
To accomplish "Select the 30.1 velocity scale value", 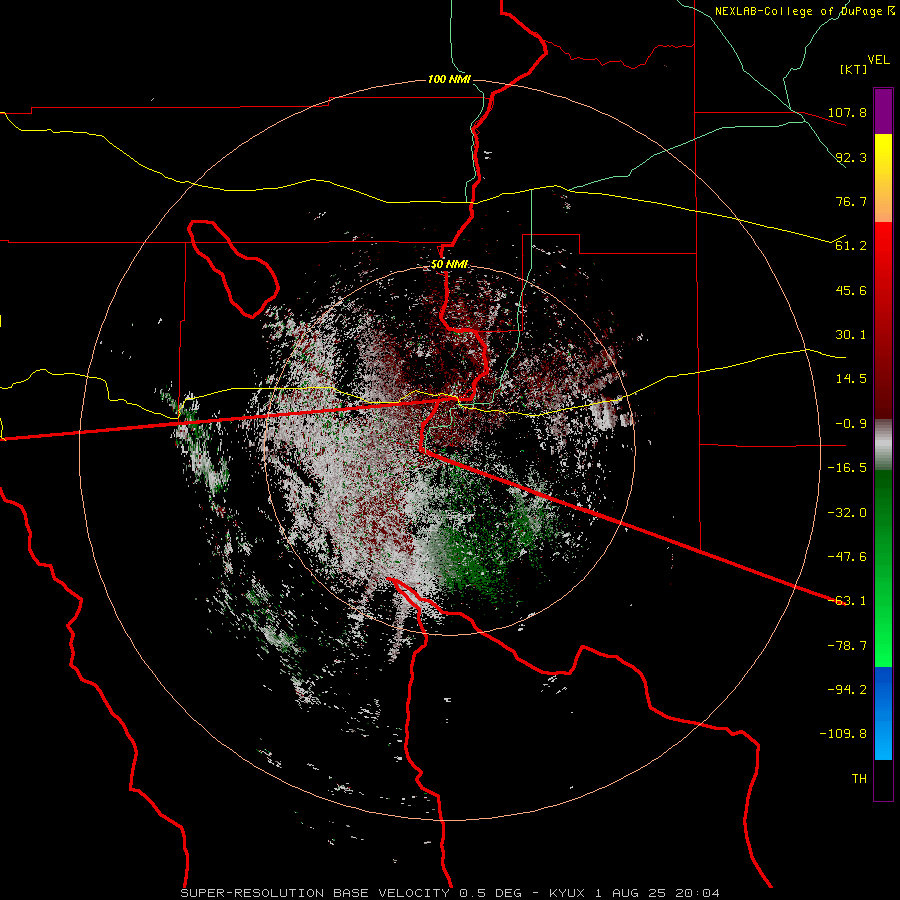I will (851, 335).
